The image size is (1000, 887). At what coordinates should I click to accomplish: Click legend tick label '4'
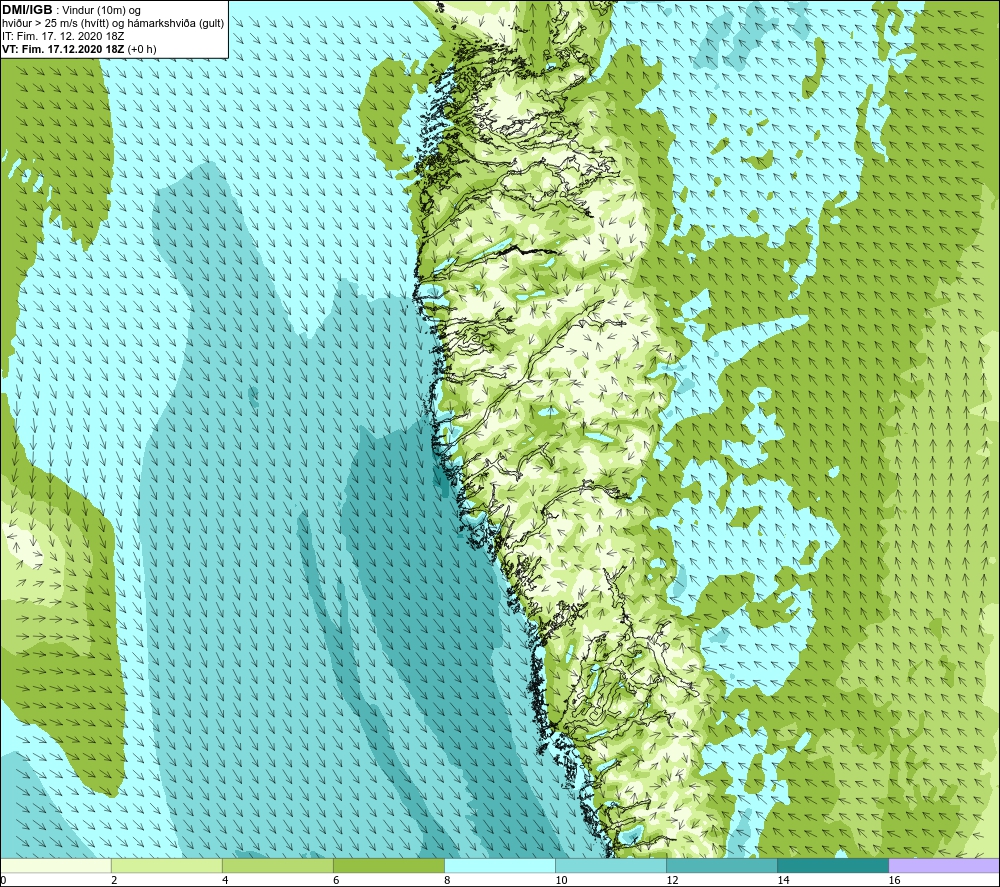(225, 880)
